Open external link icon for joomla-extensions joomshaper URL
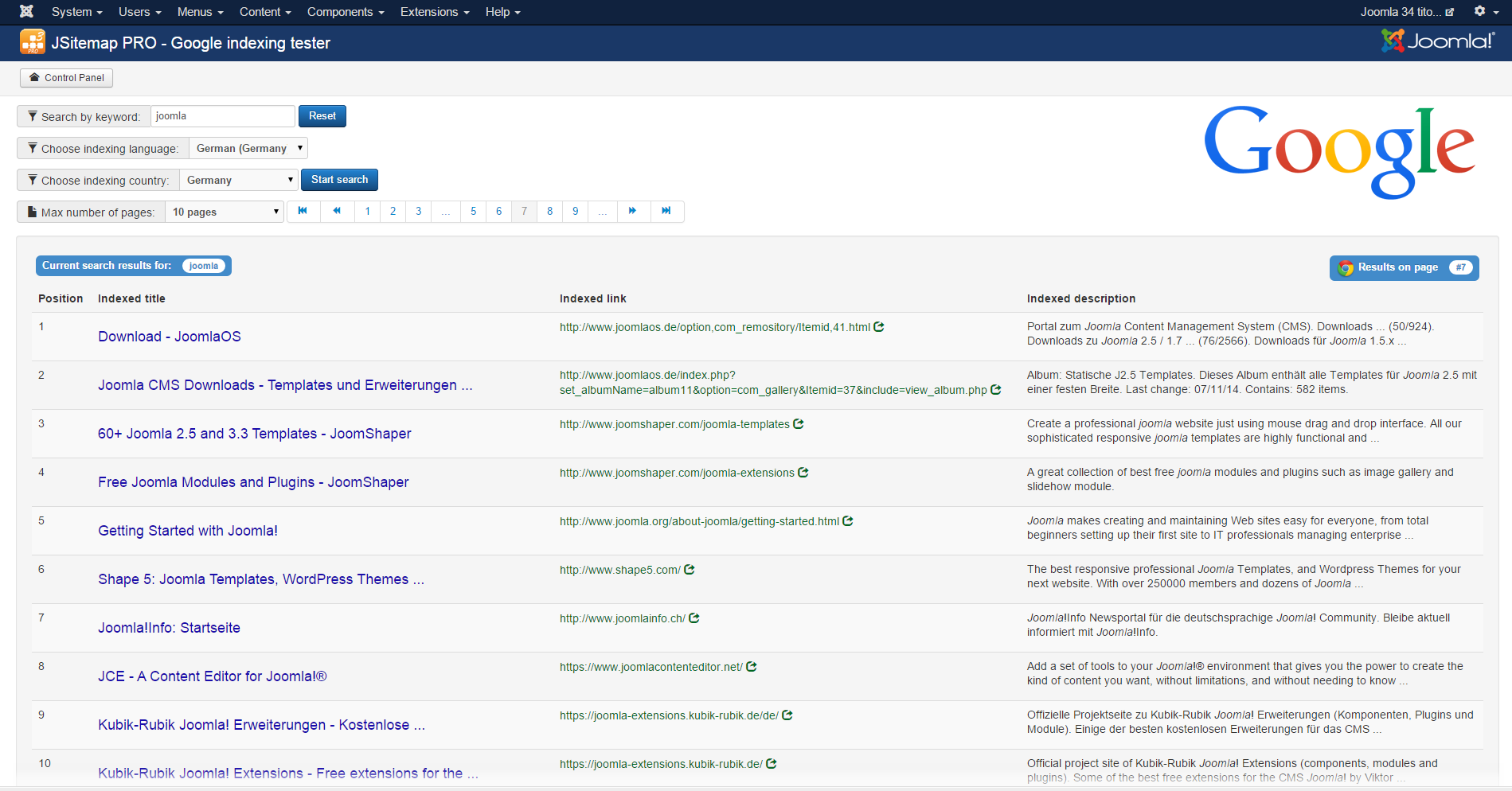This screenshot has width=1512, height=791. click(803, 473)
